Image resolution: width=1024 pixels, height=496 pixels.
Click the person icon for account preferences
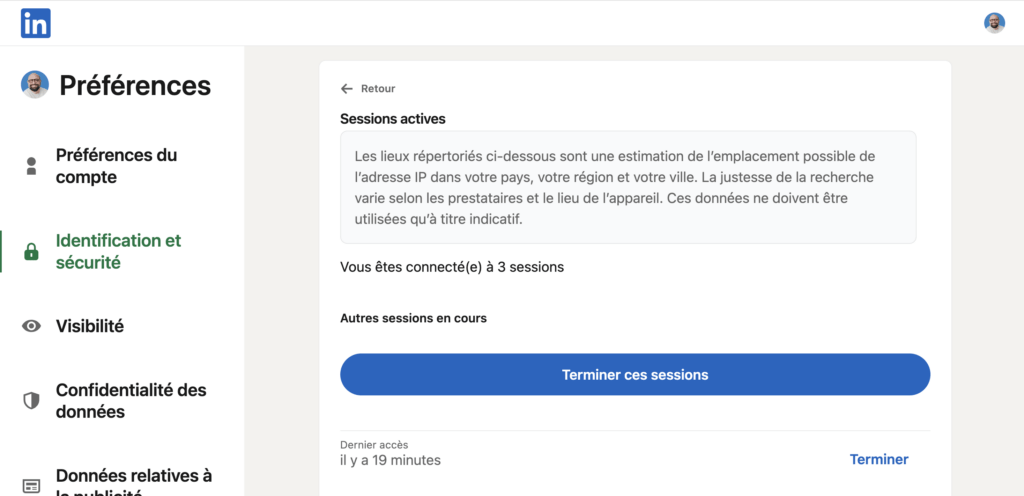pos(32,166)
